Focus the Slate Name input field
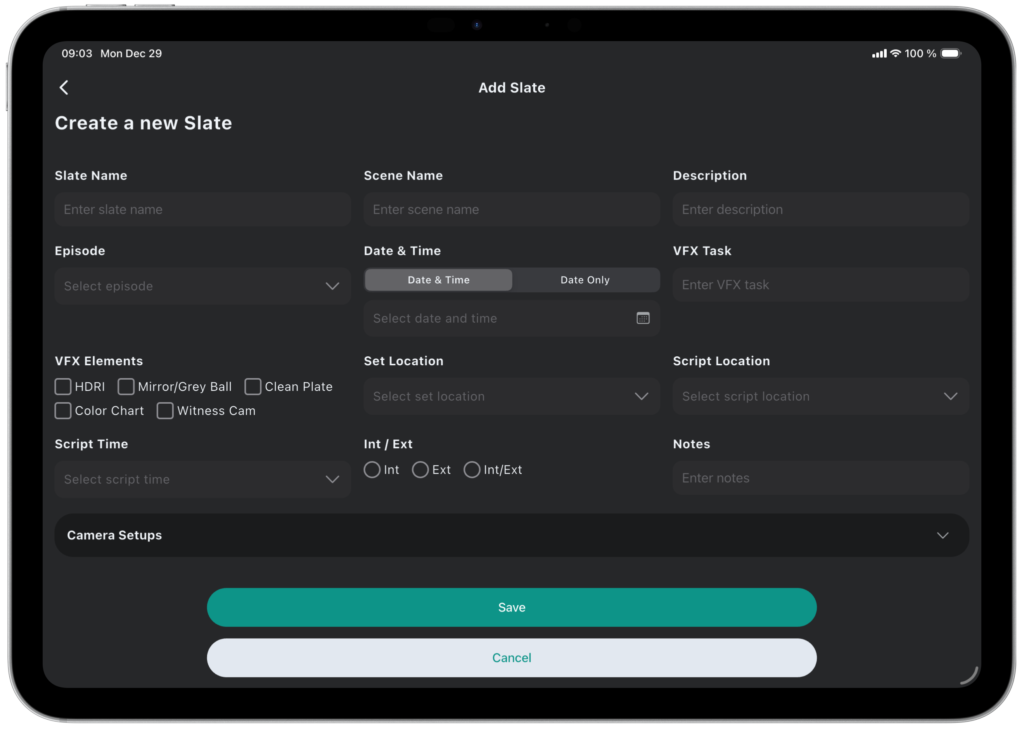The image size is (1024, 729). coord(202,210)
